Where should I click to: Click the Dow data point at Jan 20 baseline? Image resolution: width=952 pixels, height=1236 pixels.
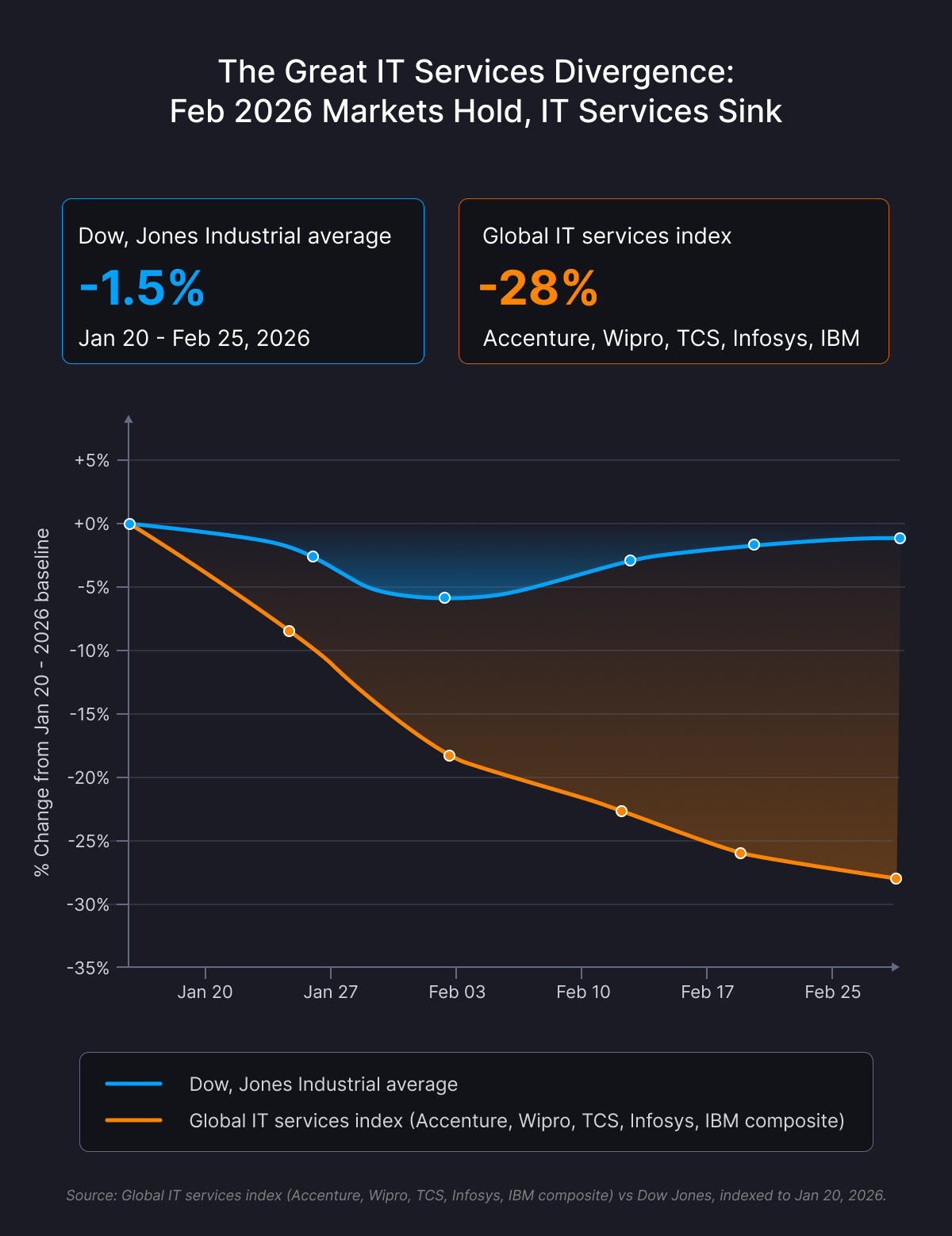(129, 524)
